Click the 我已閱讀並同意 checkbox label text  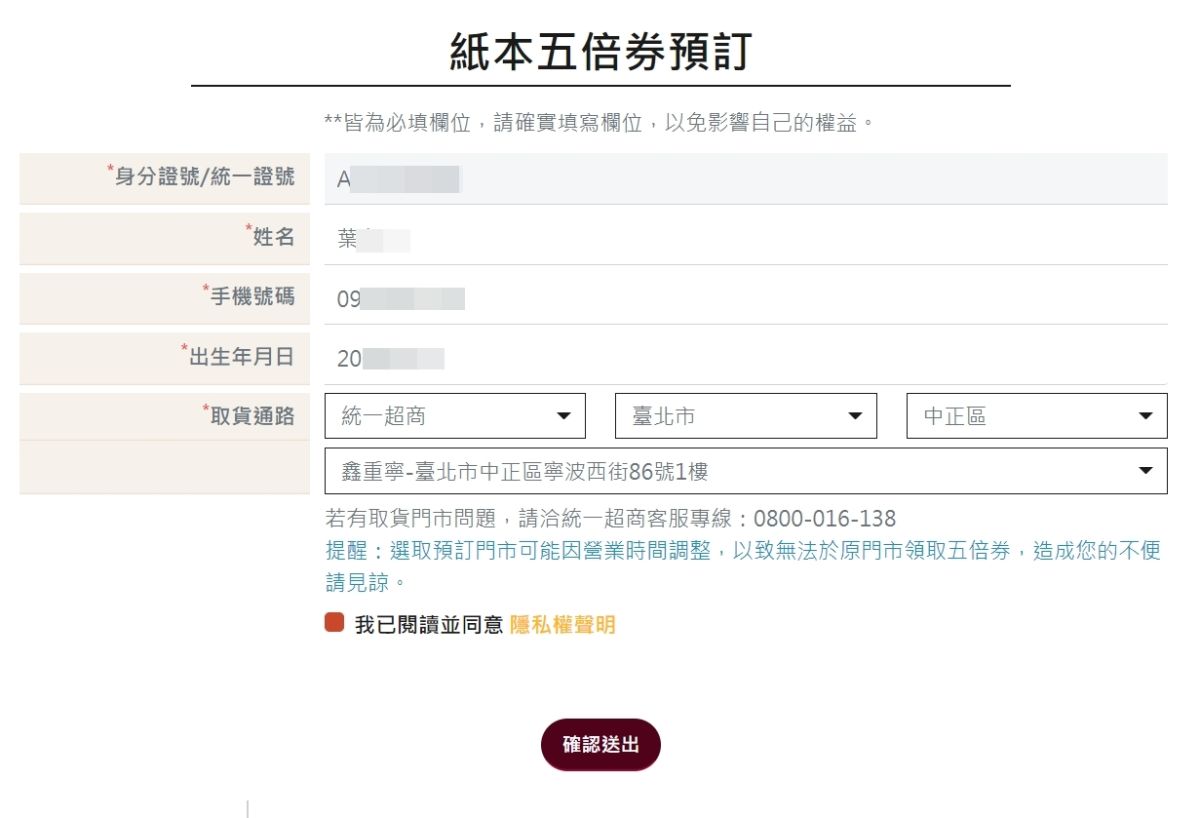pos(429,625)
